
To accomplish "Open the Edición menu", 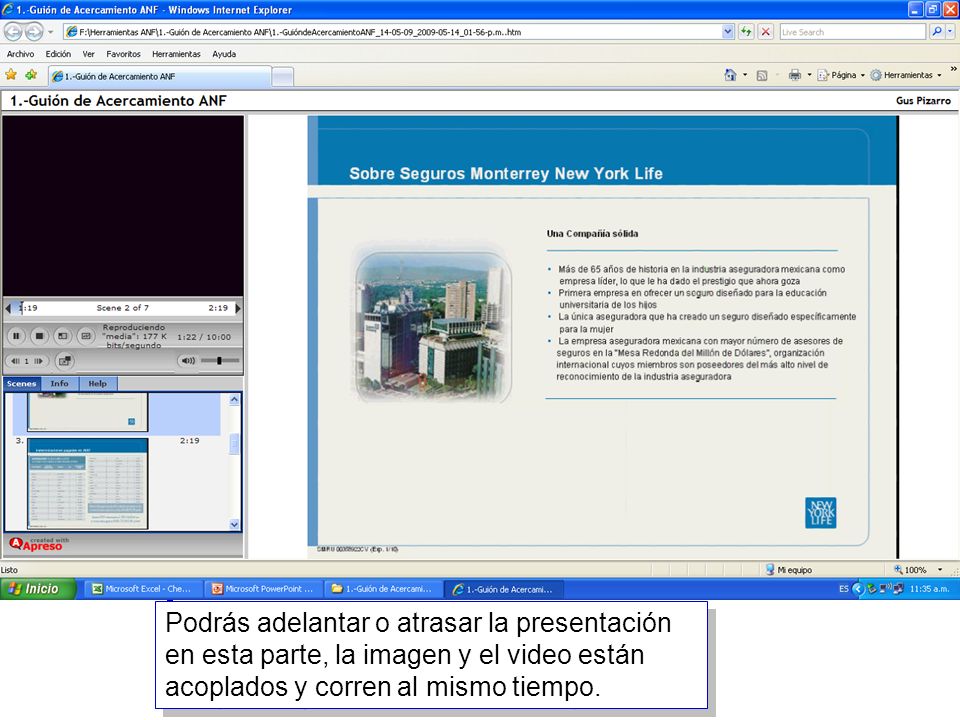I will pyautogui.click(x=58, y=54).
